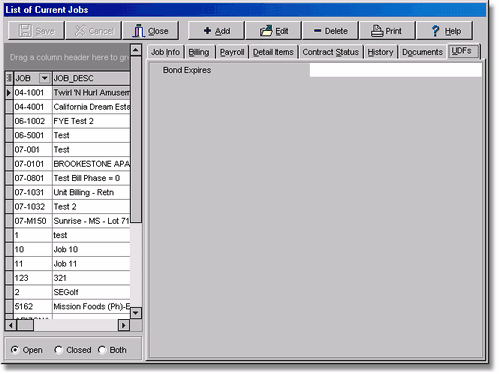Click the scroll up arrow in job list
The image size is (499, 374).
point(136,50)
